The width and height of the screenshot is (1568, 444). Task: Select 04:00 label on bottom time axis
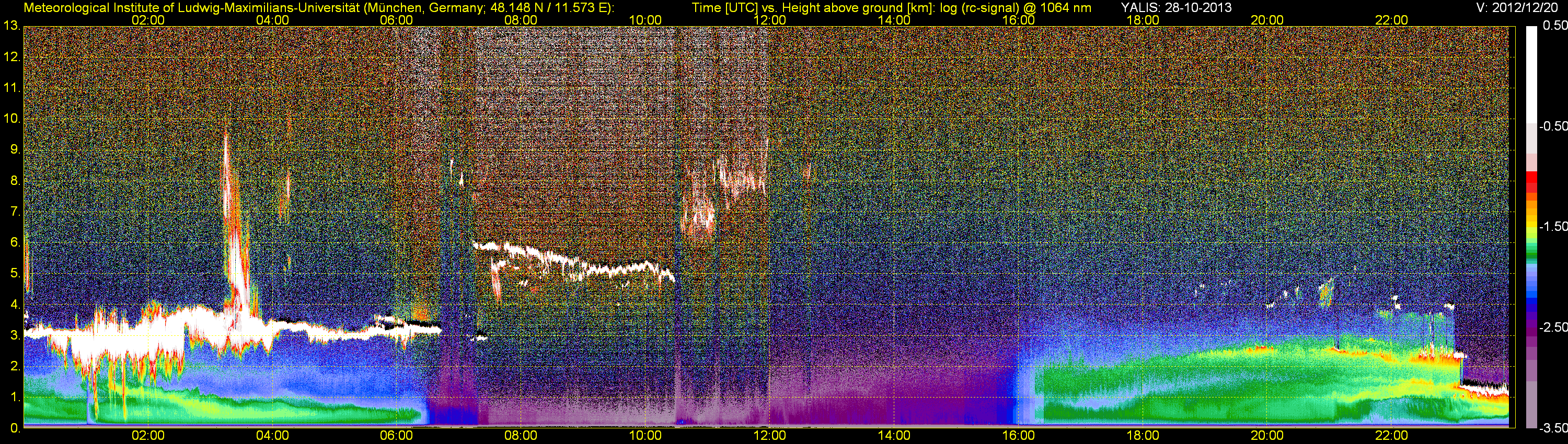point(272,436)
